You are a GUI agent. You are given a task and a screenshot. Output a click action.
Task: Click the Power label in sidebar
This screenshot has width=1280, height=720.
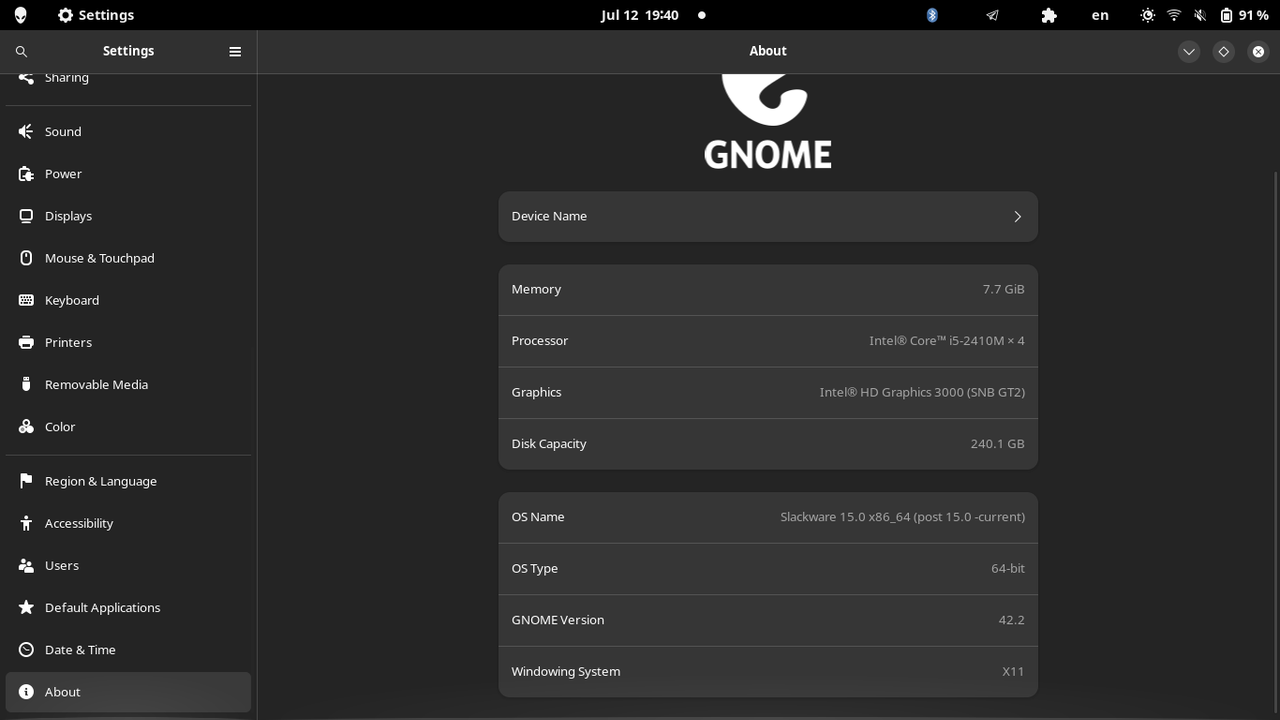point(63,174)
